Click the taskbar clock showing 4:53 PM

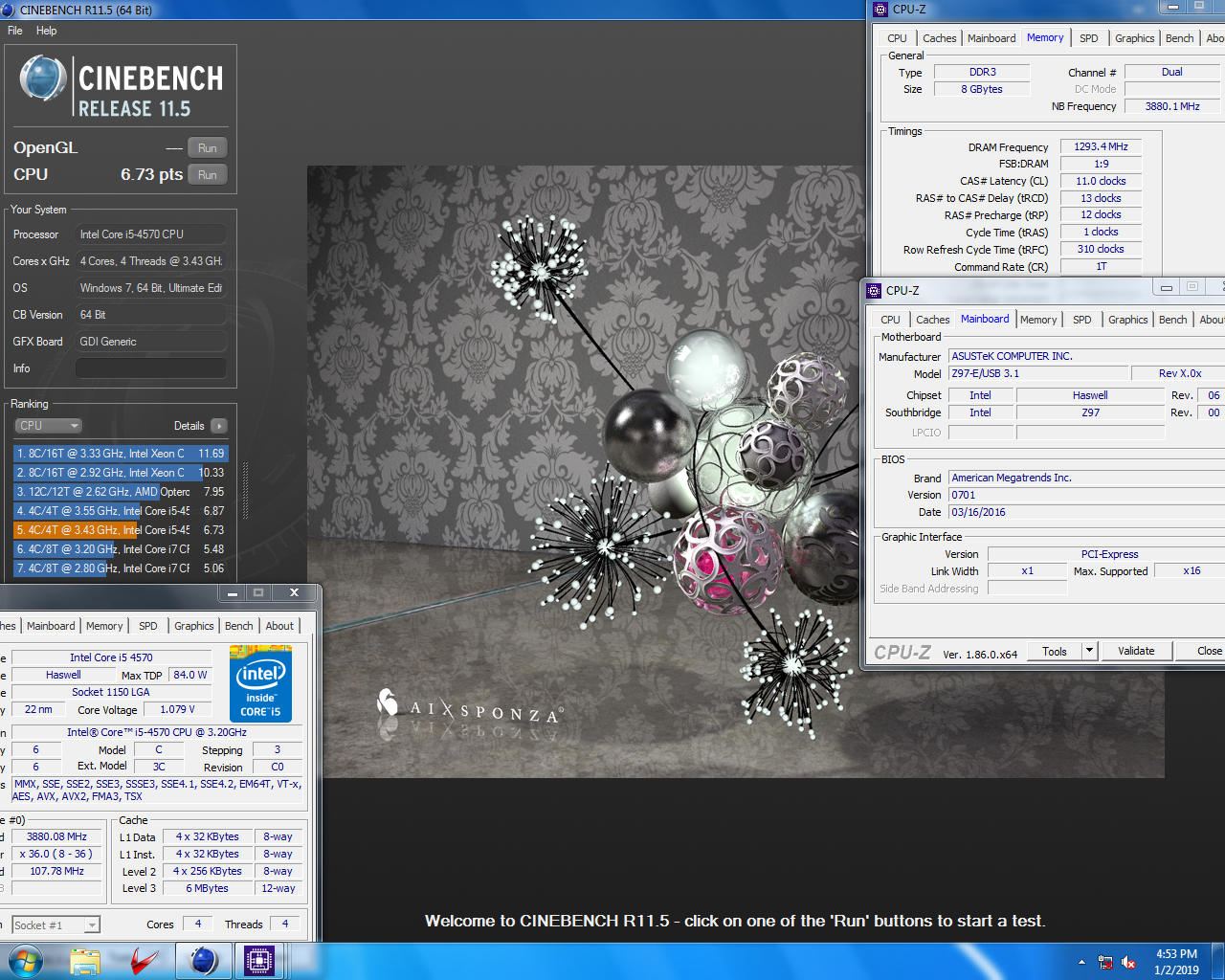(1176, 962)
